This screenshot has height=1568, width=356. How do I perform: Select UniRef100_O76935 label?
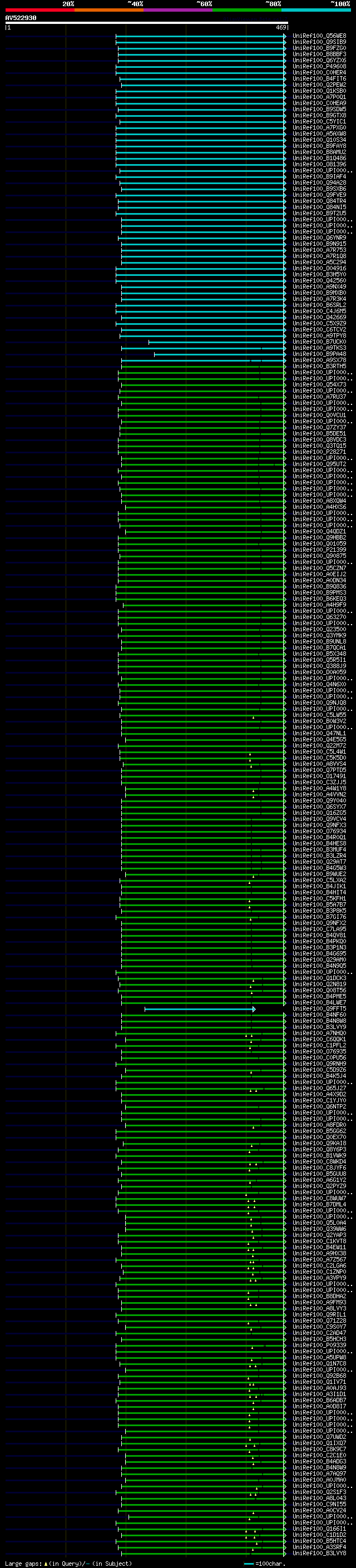pos(319,1051)
